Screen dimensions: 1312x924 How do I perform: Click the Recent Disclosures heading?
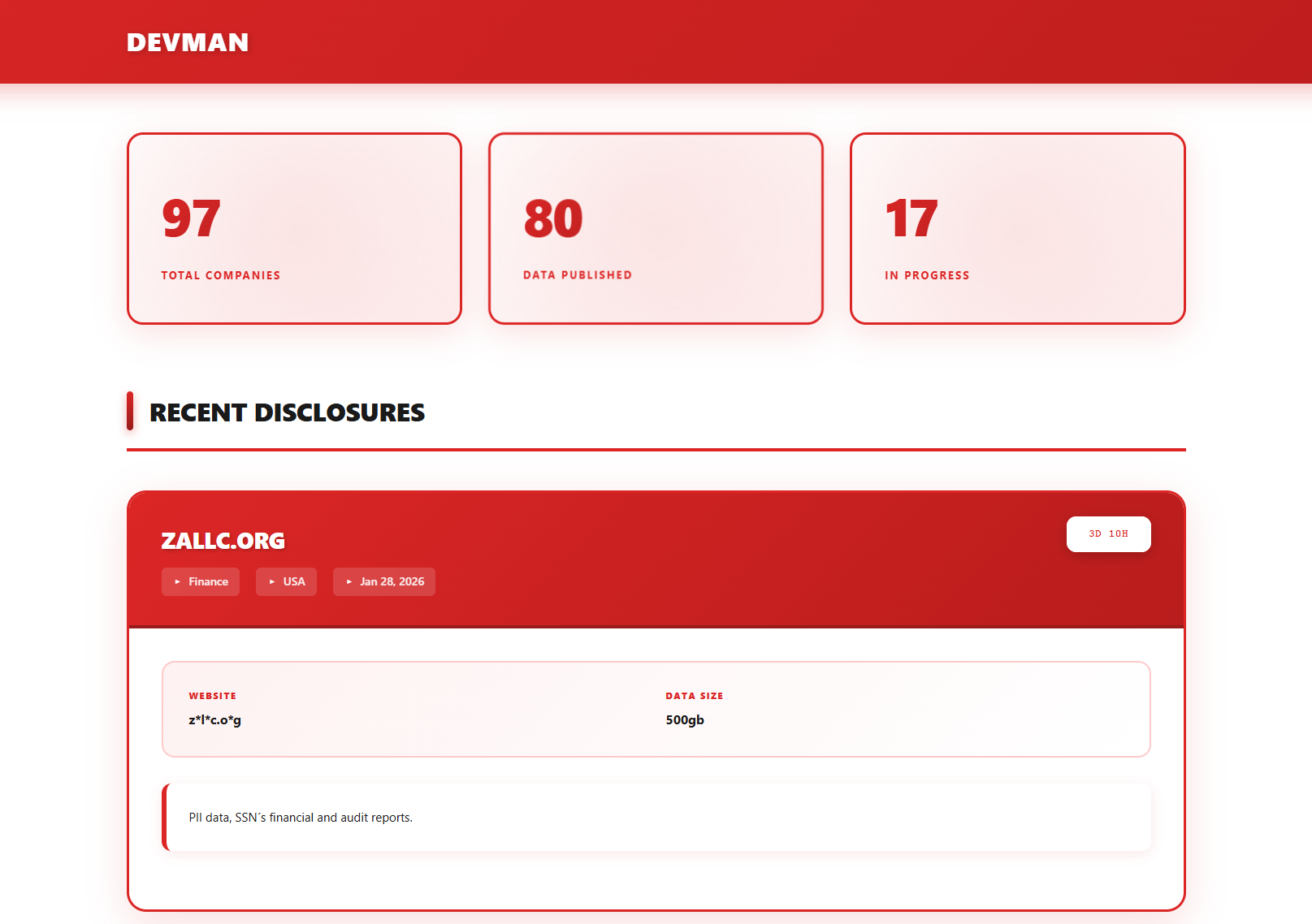(287, 412)
